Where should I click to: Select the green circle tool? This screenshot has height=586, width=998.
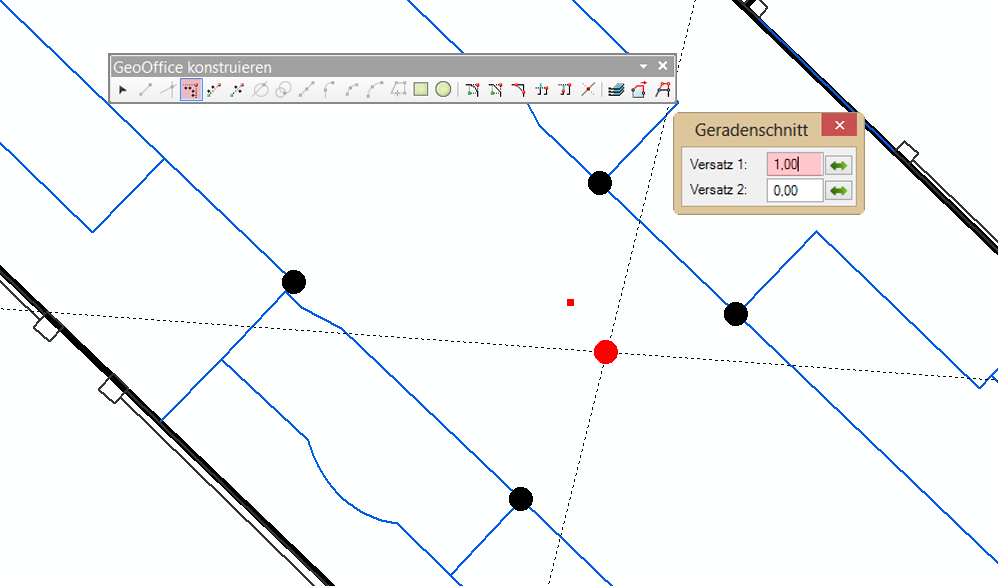tap(443, 90)
